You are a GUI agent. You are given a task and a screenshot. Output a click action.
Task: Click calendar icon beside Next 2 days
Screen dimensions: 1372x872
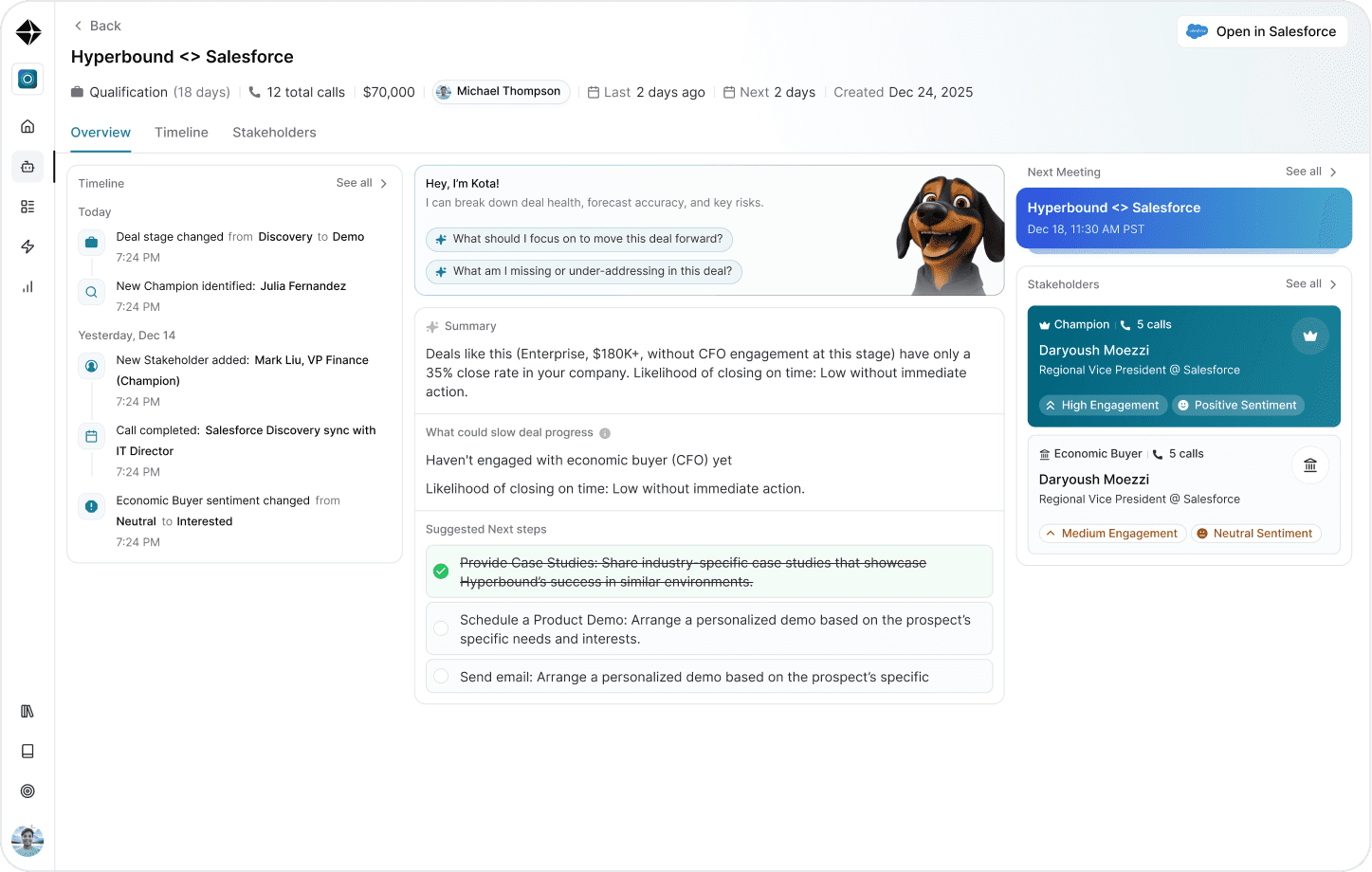click(729, 92)
